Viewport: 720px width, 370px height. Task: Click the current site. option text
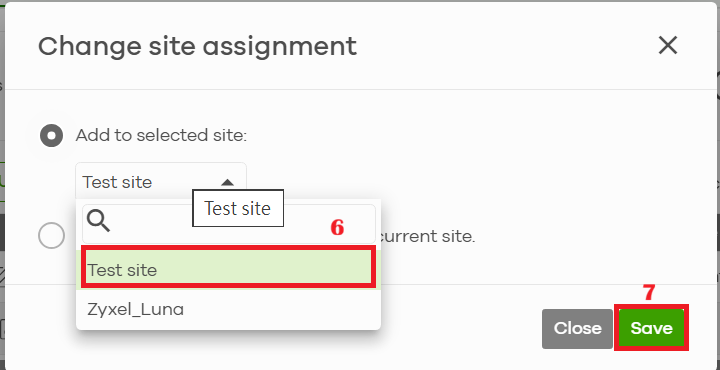427,237
